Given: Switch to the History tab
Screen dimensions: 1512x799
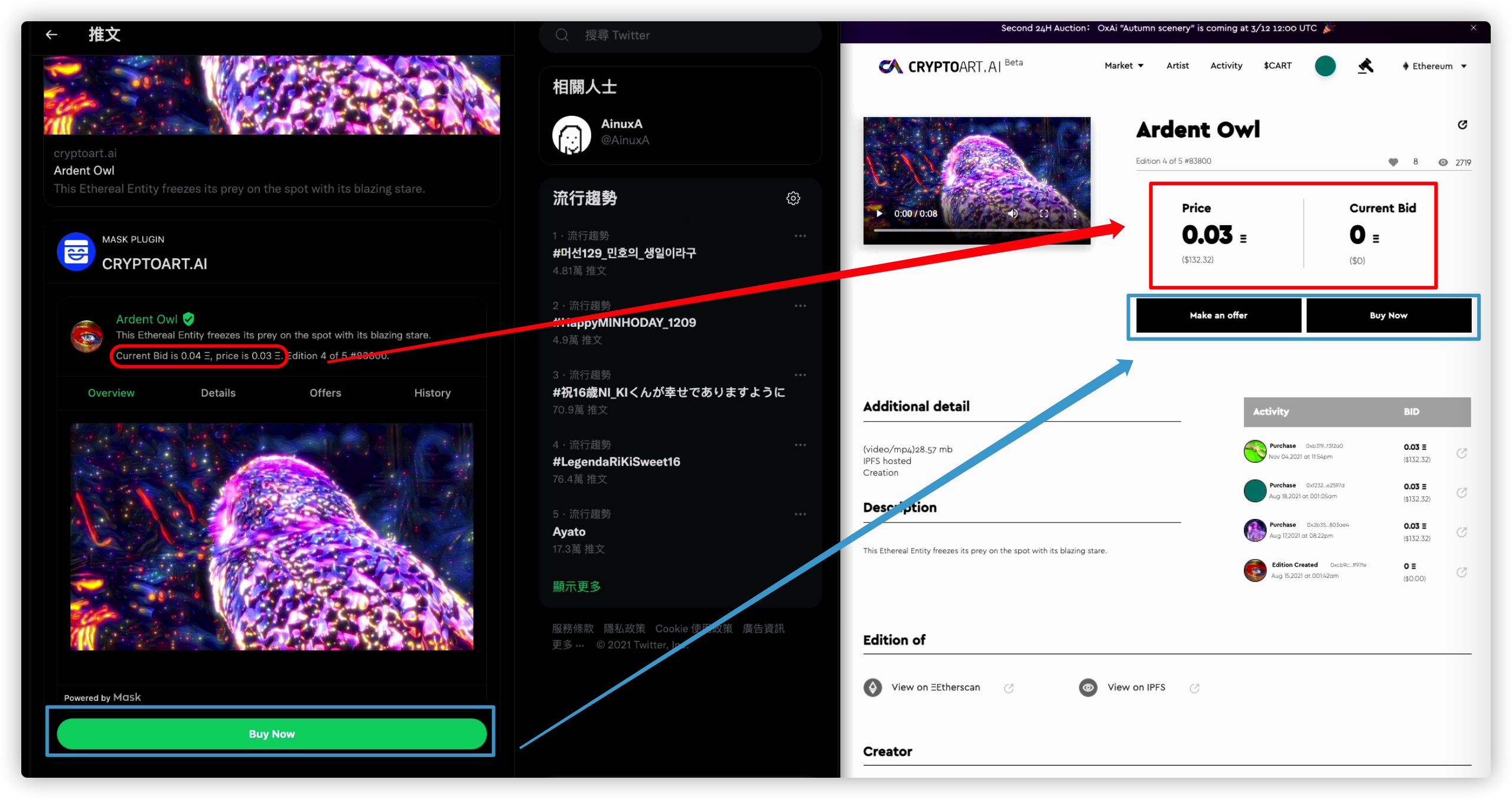Looking at the screenshot, I should (432, 393).
